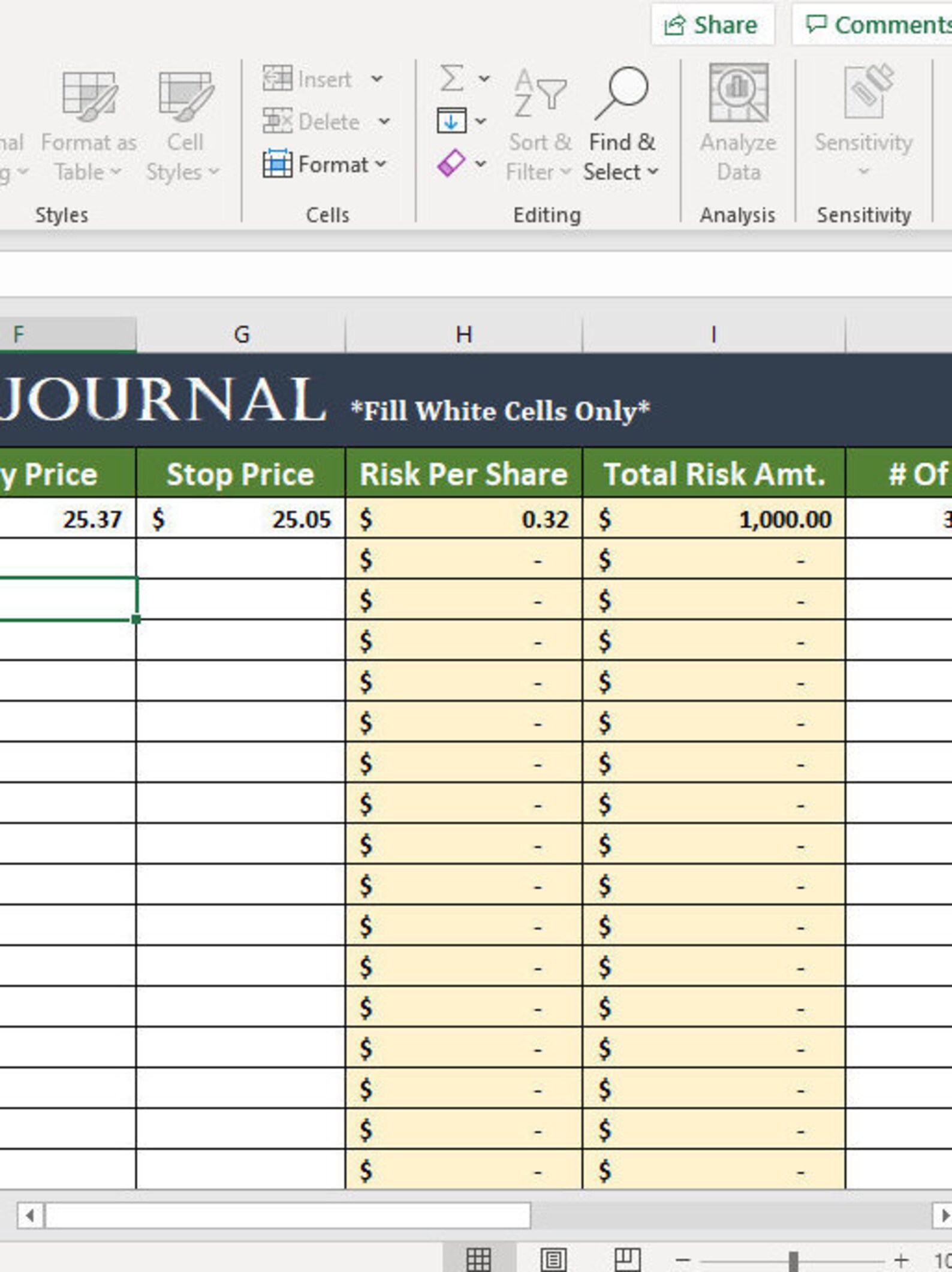Switch to Normal view
Screen dimensions: 952x1272
pyautogui.click(x=478, y=1258)
